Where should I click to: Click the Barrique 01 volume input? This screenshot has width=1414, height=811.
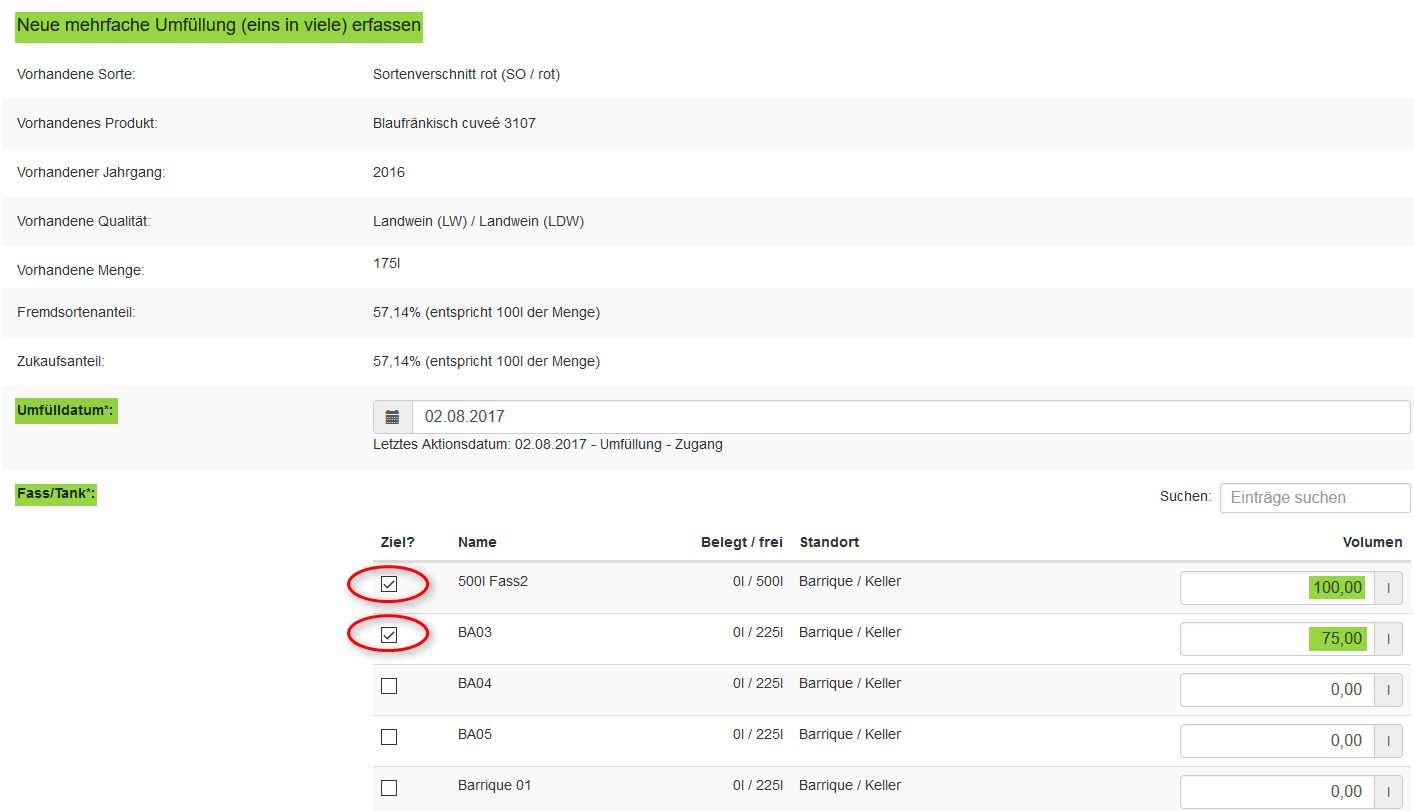(1276, 792)
